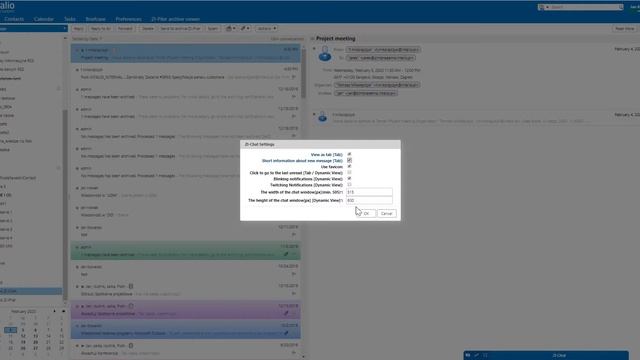Open the search type dropdown icon
Viewport: 640px width, 360px height.
pos(543,7)
